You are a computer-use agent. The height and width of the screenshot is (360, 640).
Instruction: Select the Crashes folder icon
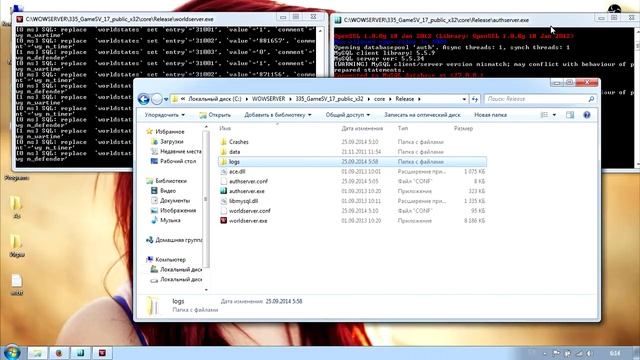point(223,142)
